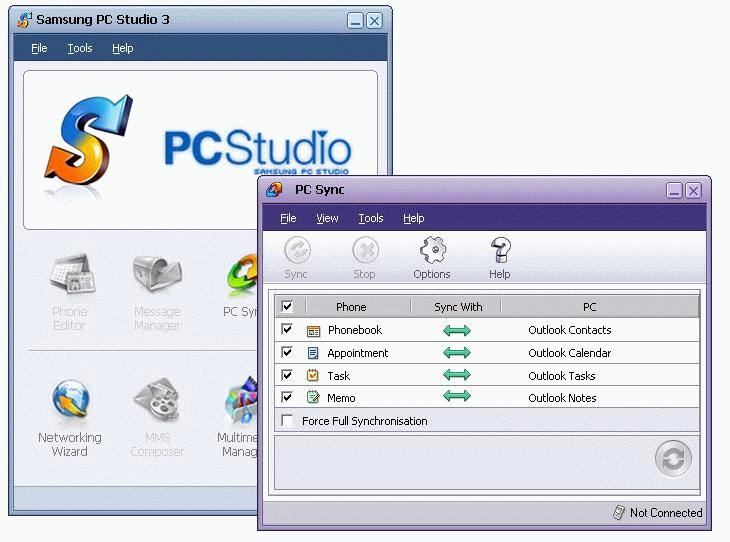Click the PCStudio logo banner
730x542 pixels.
pyautogui.click(x=200, y=150)
